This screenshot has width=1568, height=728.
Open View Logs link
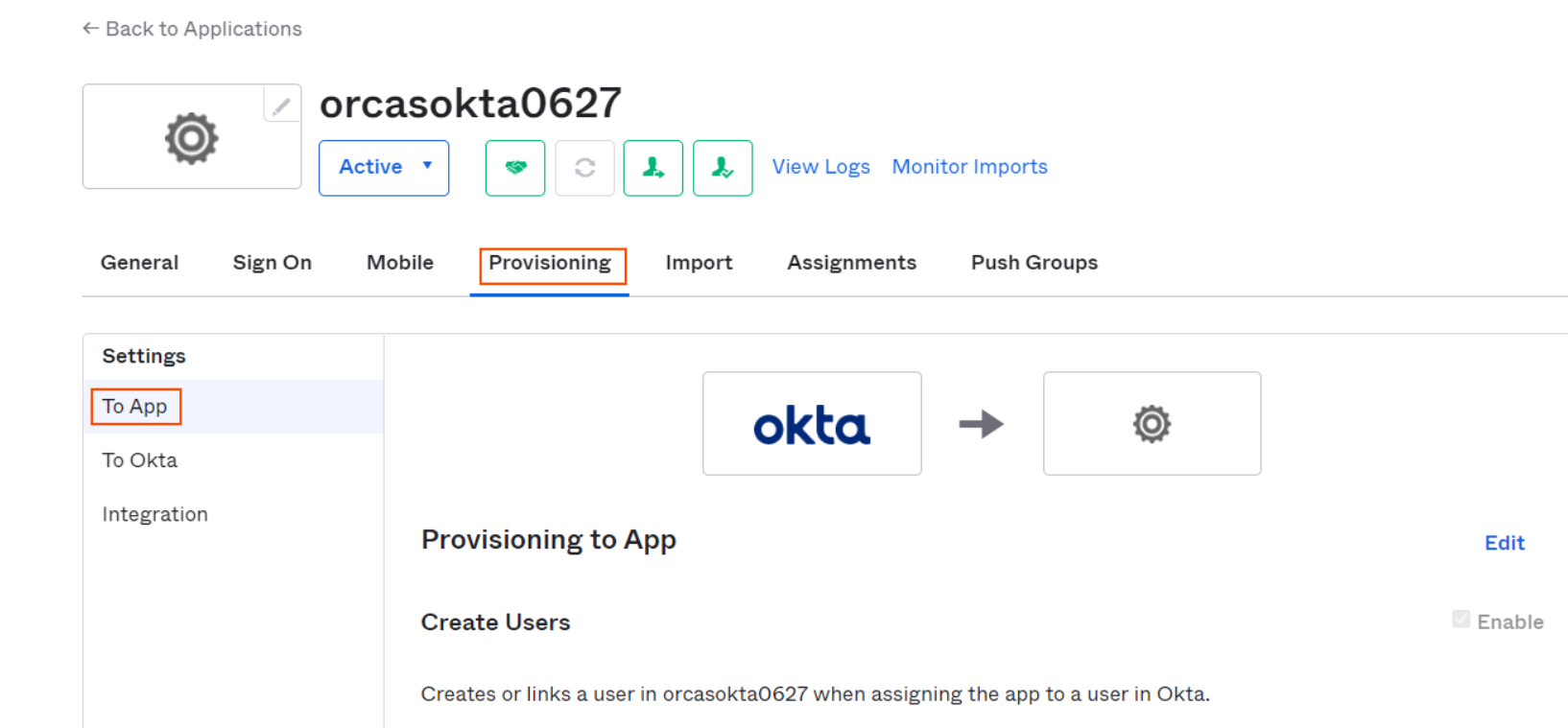point(821,167)
